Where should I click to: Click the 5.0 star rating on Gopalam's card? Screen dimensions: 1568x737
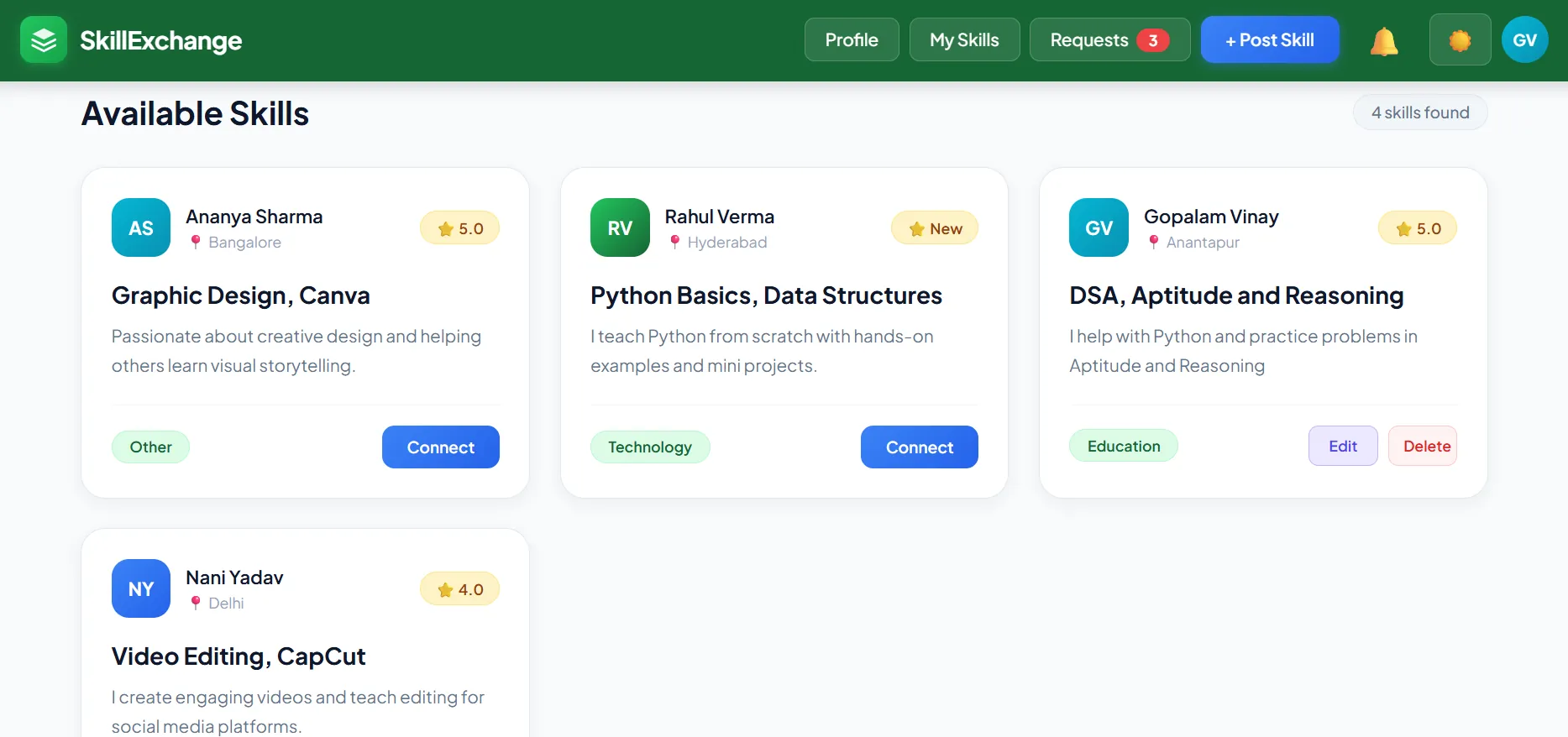click(1418, 228)
